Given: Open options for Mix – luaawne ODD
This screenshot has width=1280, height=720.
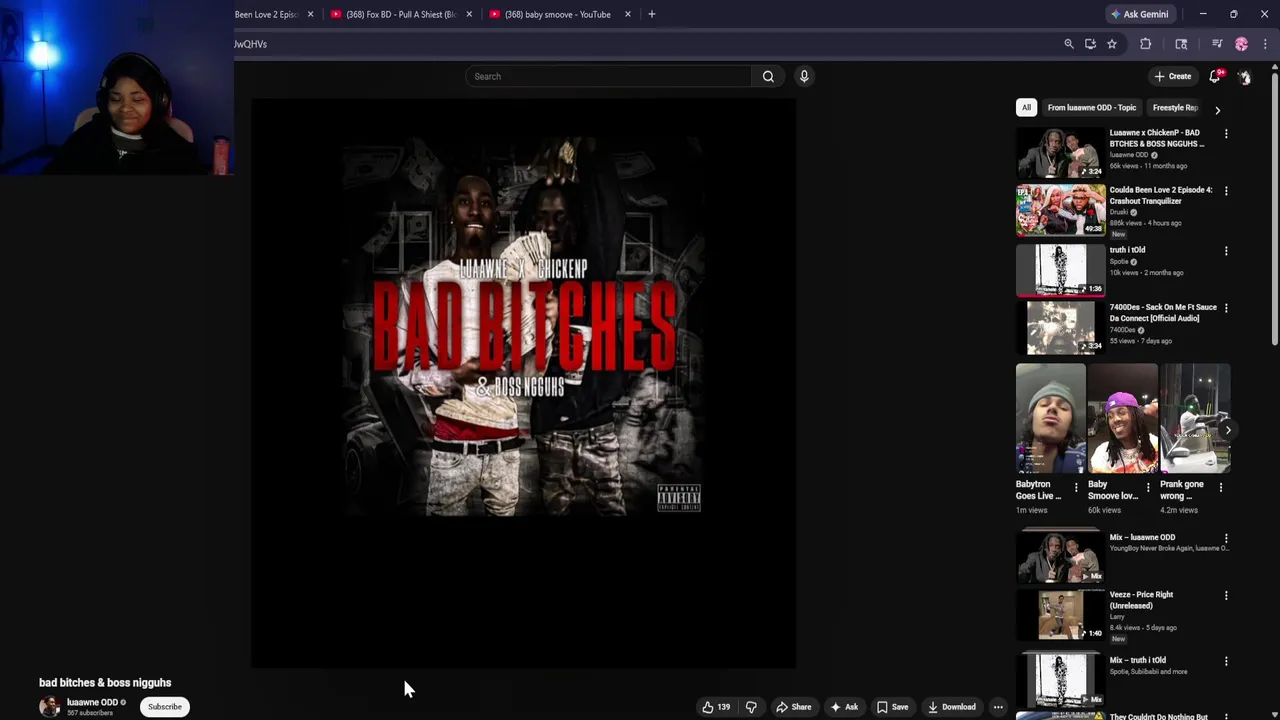Looking at the screenshot, I should 1226,539.
